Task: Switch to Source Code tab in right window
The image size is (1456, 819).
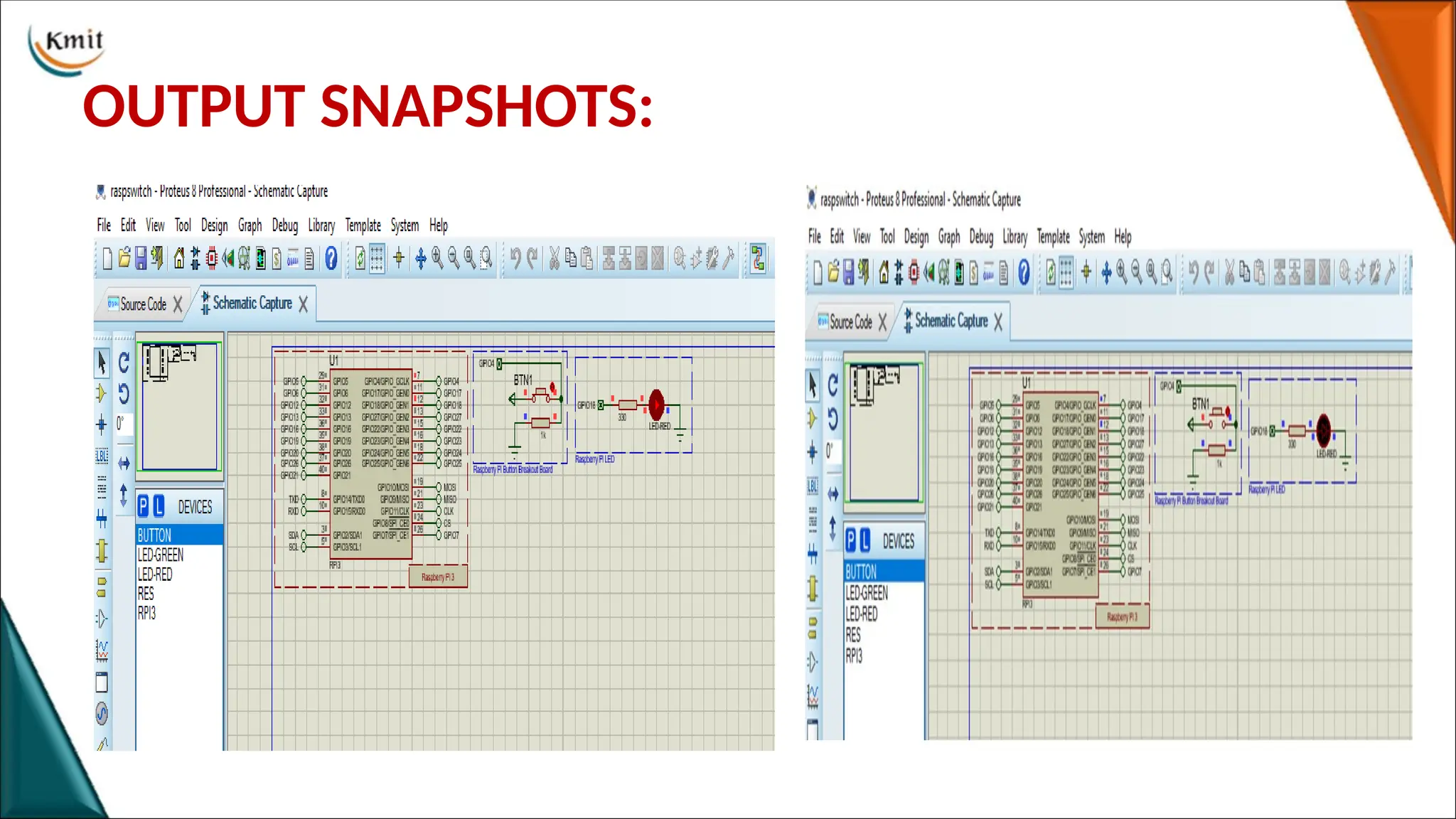Action: tap(850, 322)
